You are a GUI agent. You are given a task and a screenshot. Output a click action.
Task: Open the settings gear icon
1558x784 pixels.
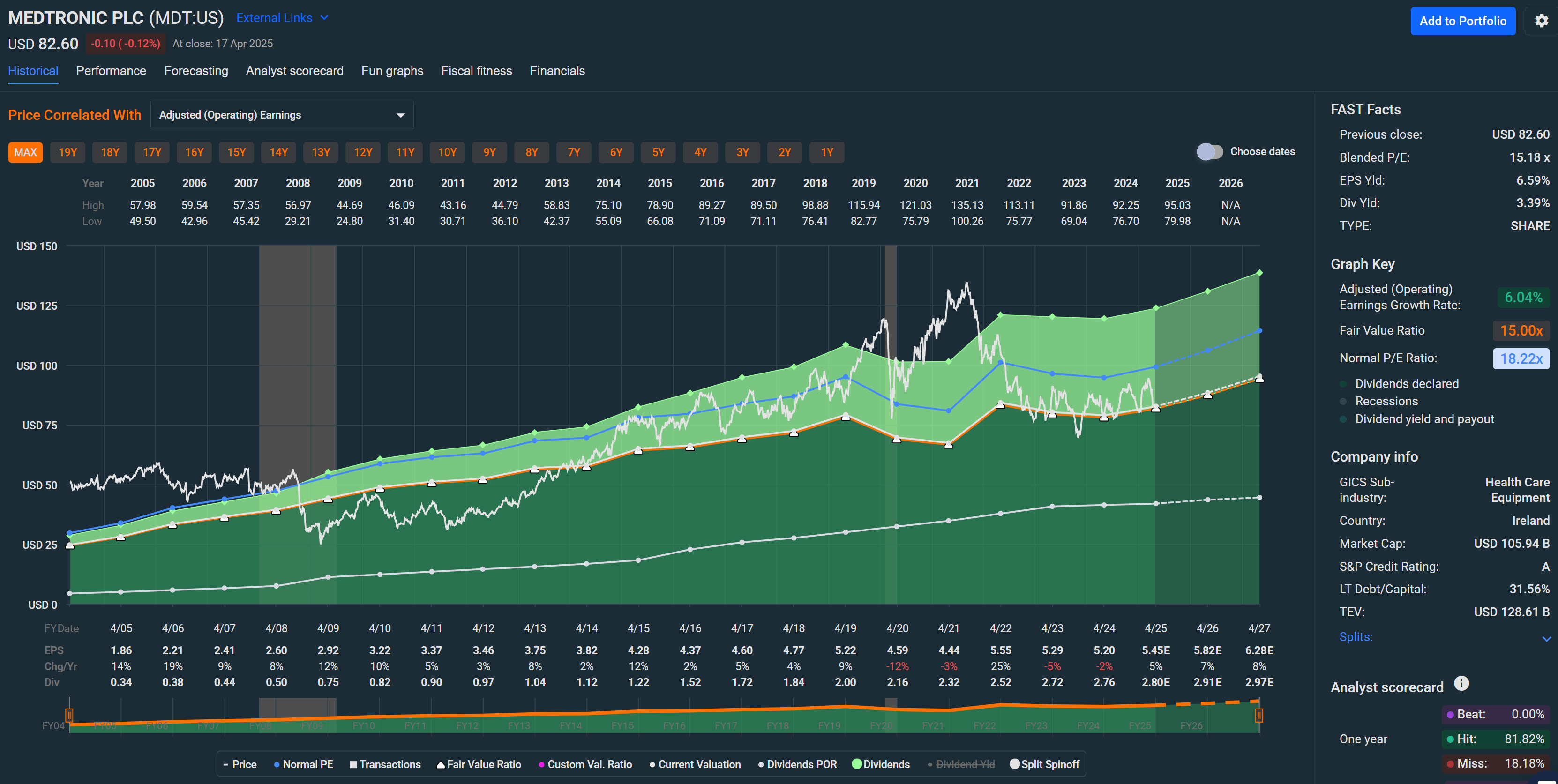tap(1541, 20)
